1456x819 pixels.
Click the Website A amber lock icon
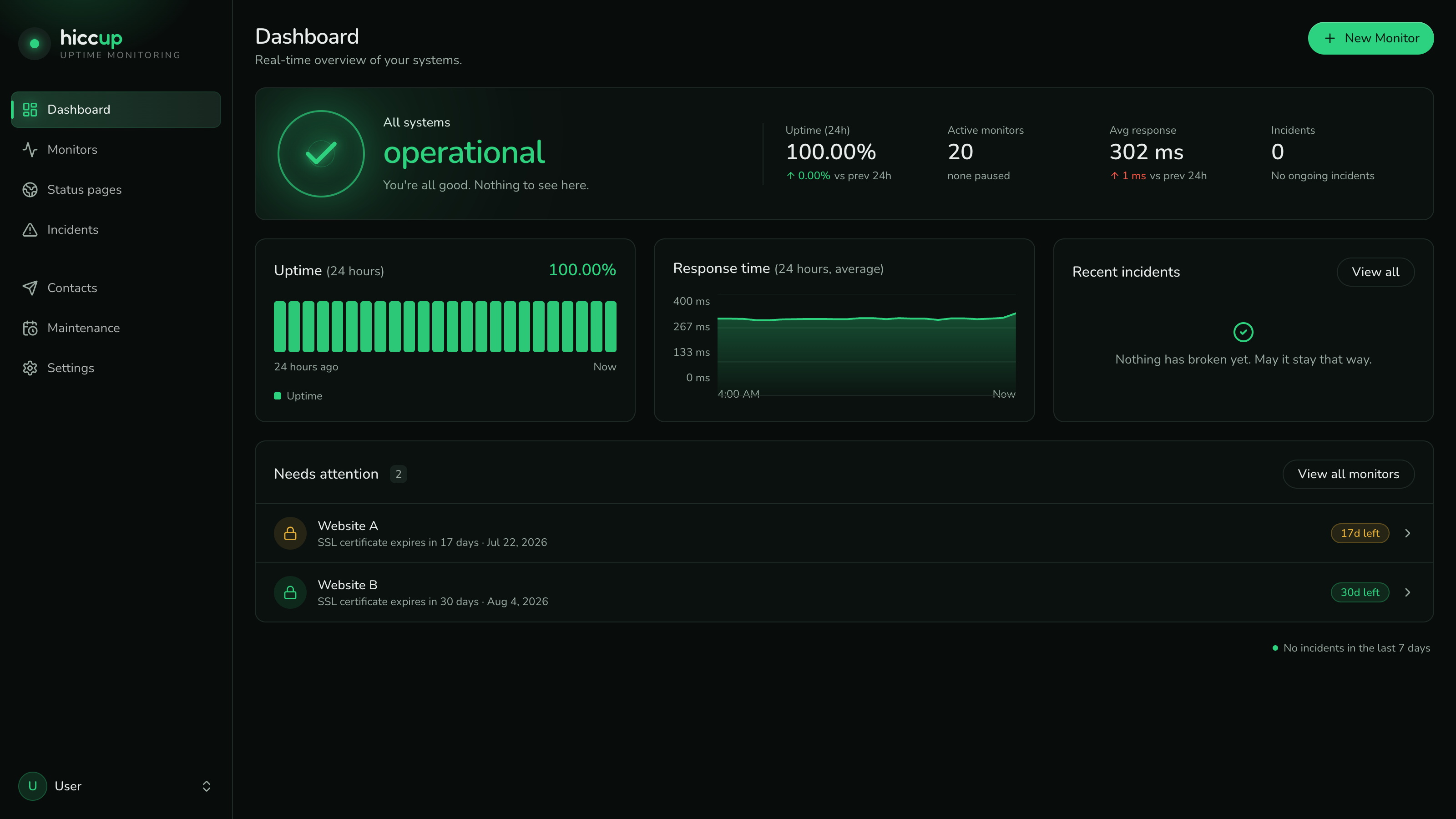[290, 534]
